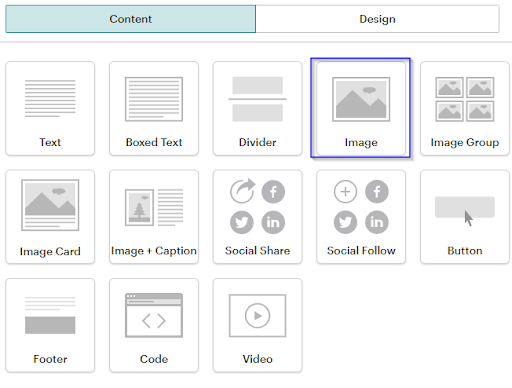Select the Social Follow block
Image resolution: width=512 pixels, height=388 pixels.
point(361,217)
